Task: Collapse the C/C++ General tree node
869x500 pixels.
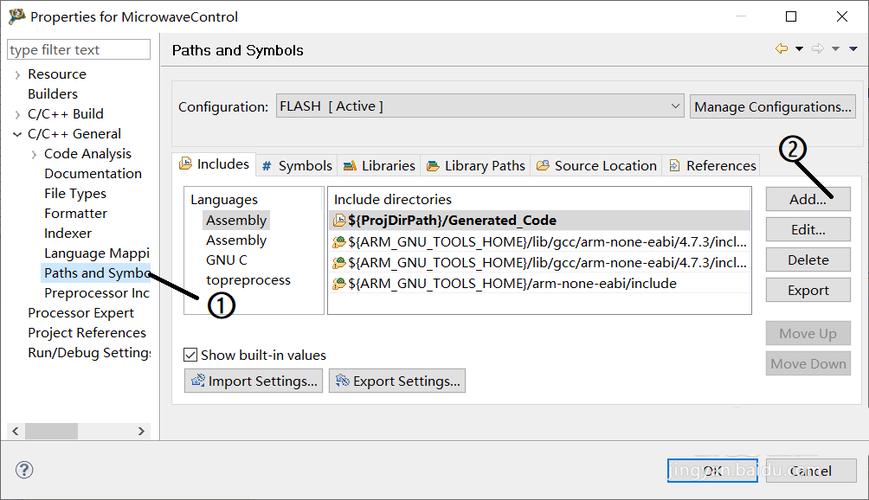Action: click(x=17, y=134)
